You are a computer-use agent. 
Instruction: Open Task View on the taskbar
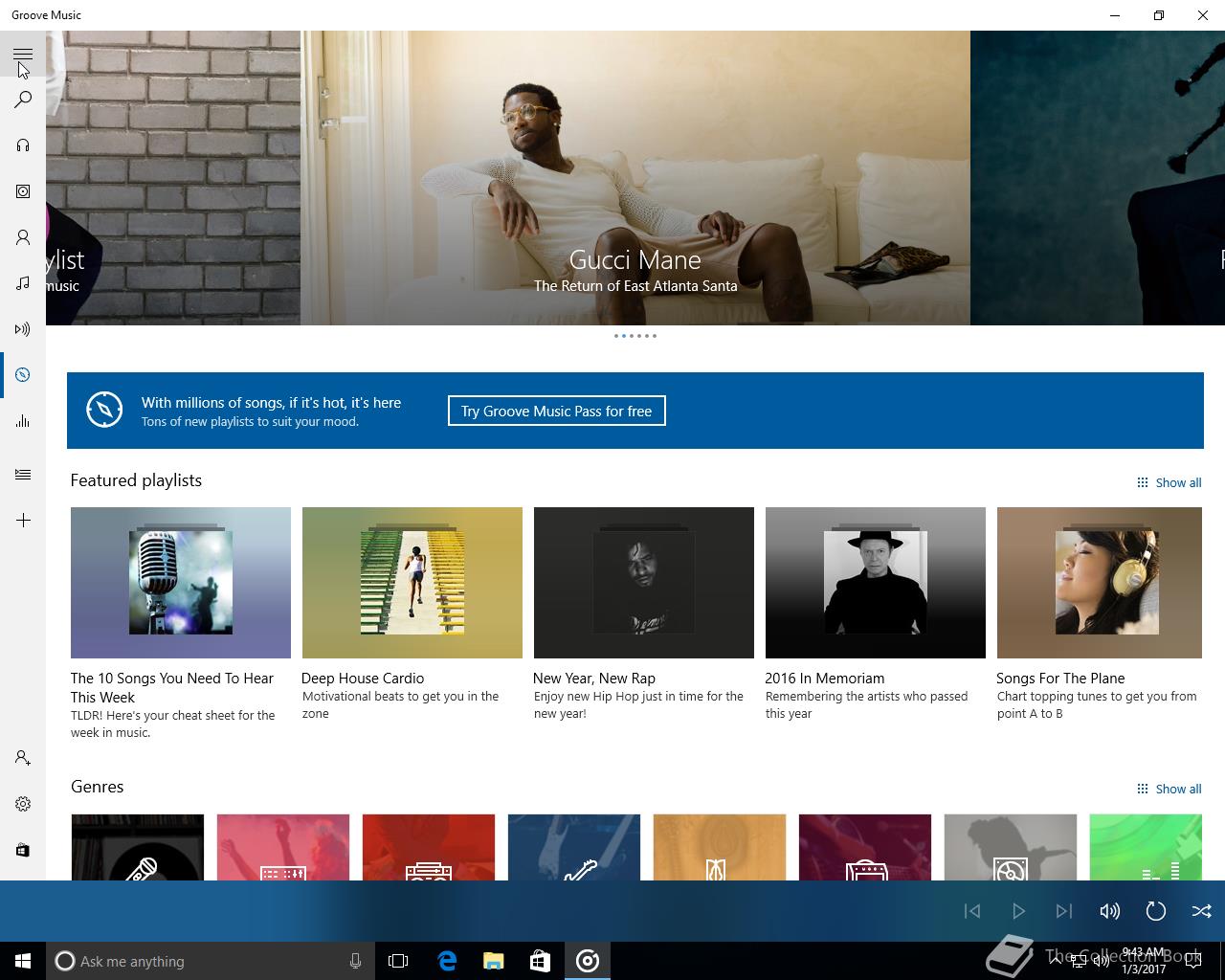click(398, 961)
